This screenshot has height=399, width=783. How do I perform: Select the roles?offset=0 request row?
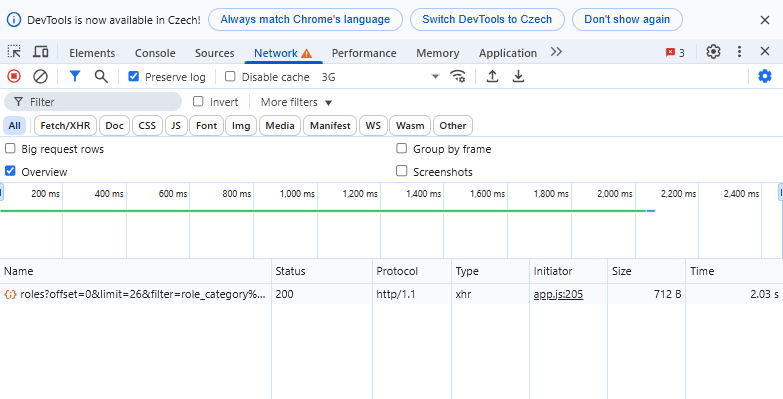click(392, 294)
